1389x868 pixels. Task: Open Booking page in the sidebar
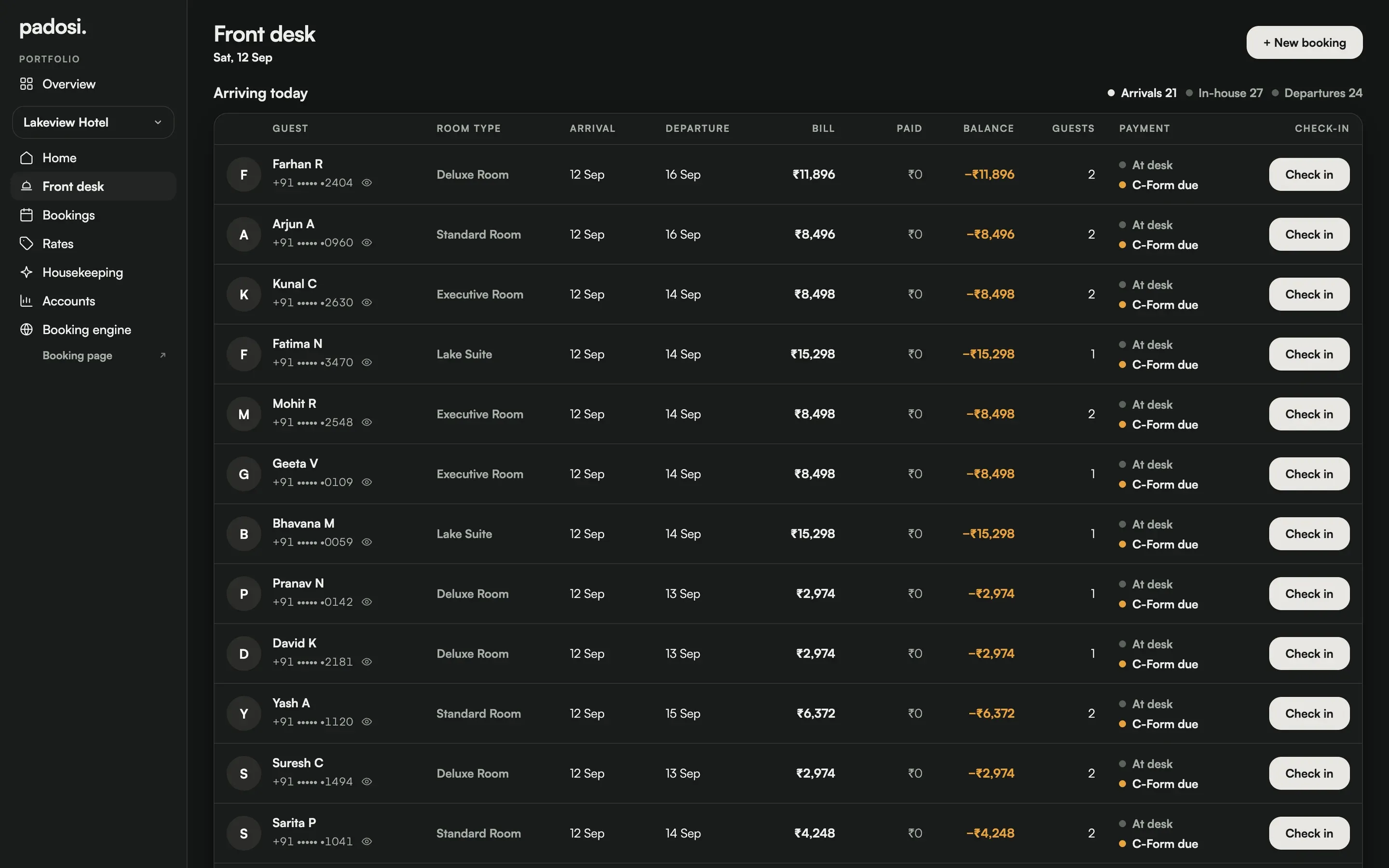click(78, 355)
